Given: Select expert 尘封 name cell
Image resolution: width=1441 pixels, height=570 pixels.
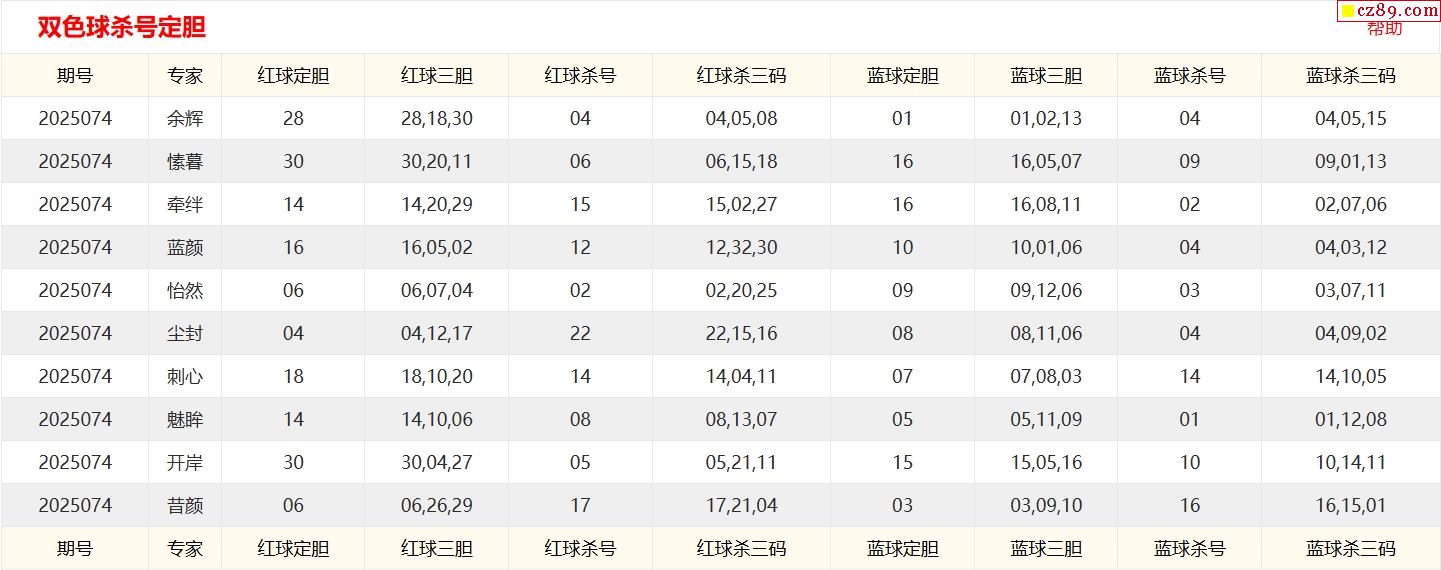Looking at the screenshot, I should coord(185,333).
